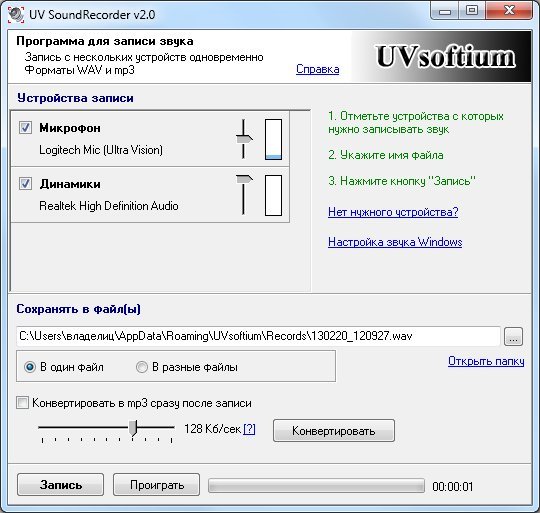The height and width of the screenshot is (513, 540).
Task: Minimize the UV SoundRecorder window
Action: tap(445, 11)
